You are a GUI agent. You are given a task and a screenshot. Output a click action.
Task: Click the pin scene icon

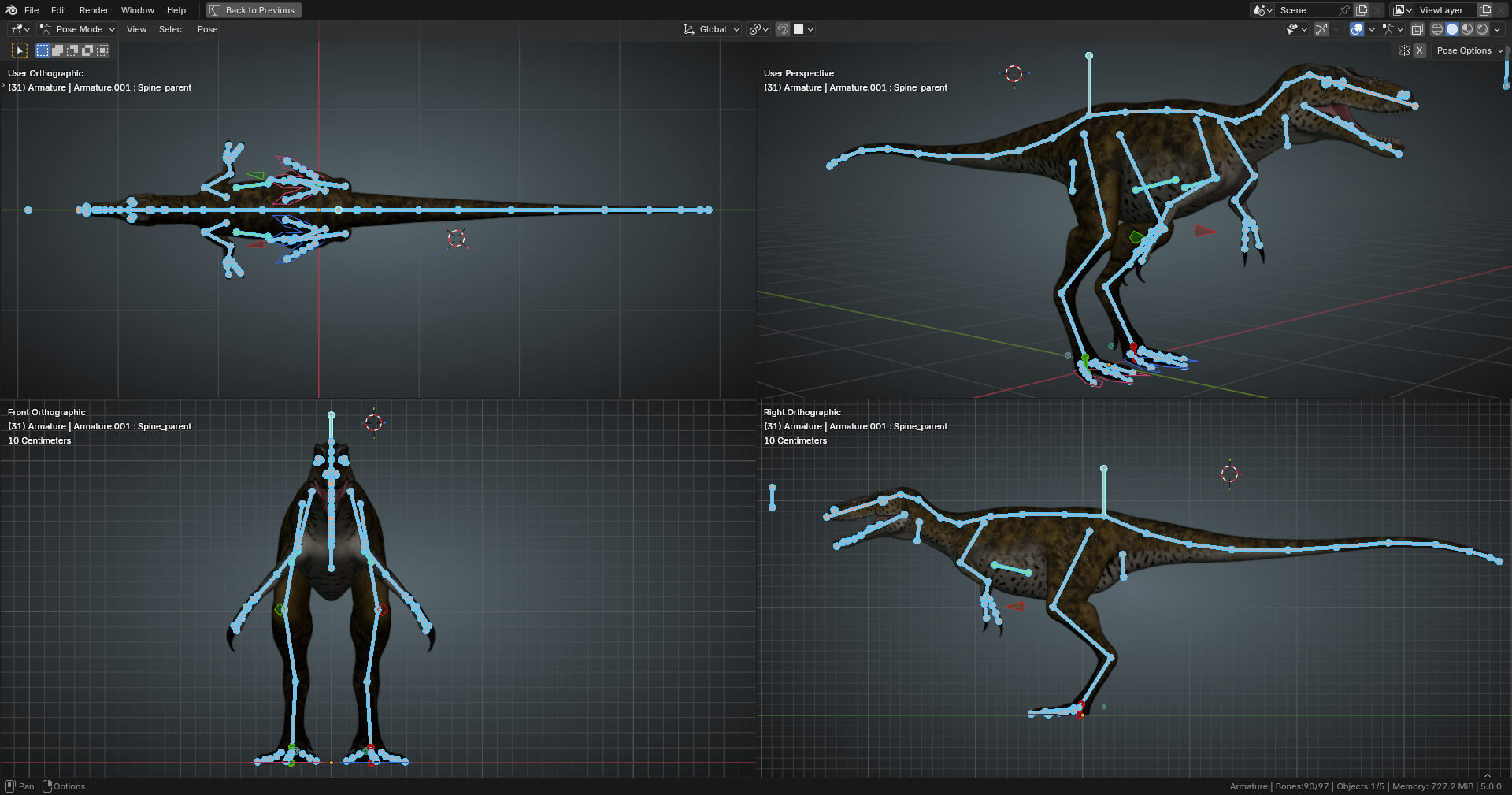[1344, 10]
